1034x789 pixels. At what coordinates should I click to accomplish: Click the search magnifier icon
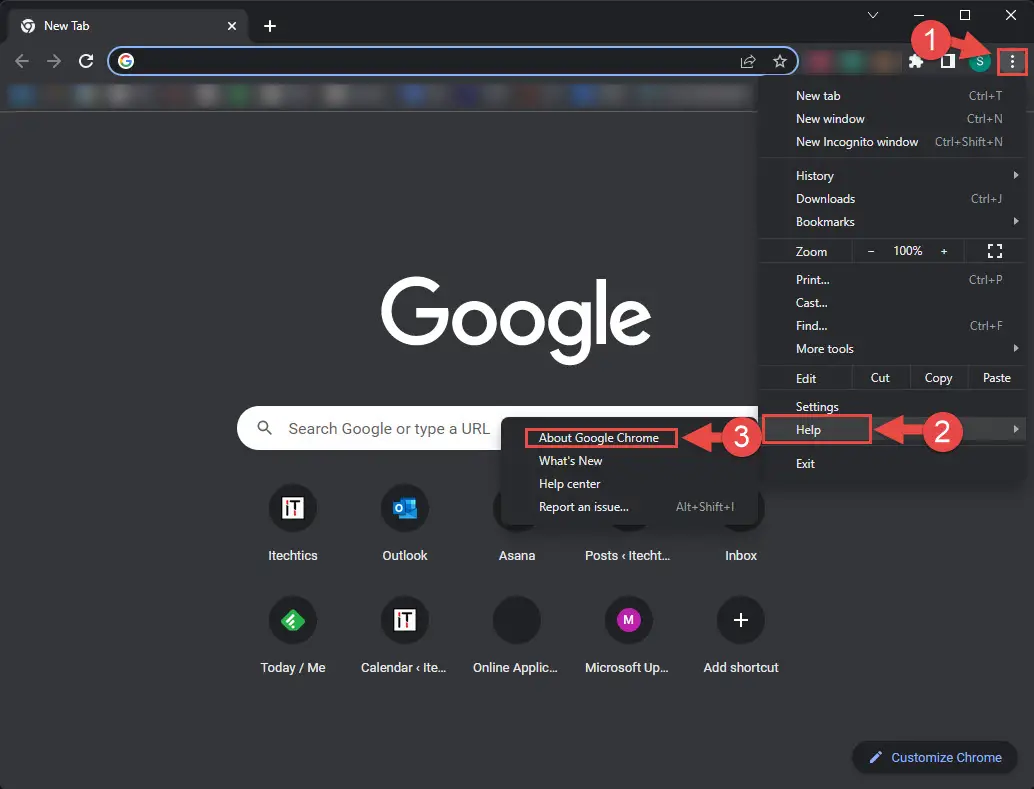(x=264, y=428)
